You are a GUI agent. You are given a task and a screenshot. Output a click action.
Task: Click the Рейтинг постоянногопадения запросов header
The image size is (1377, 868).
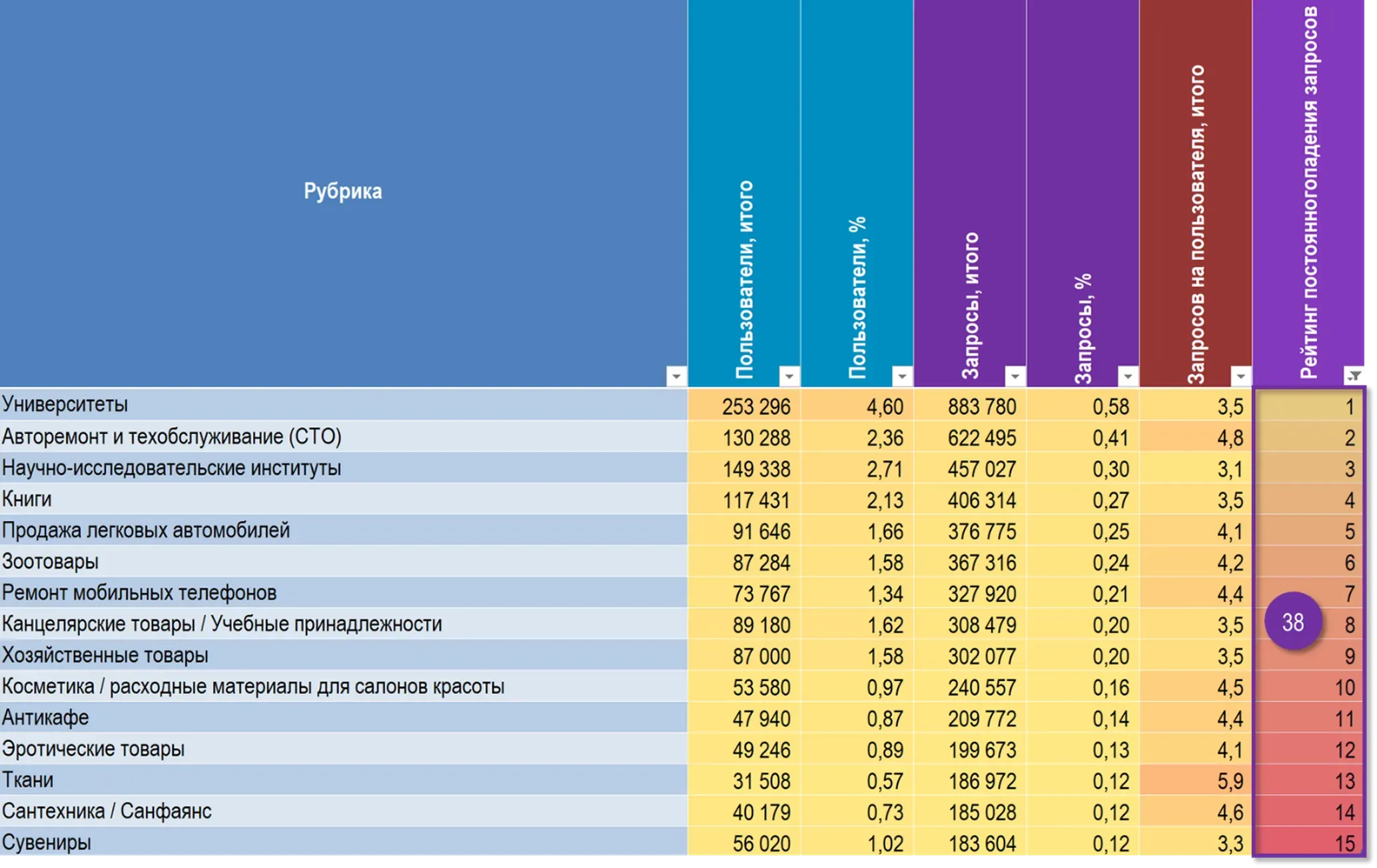click(x=1308, y=193)
